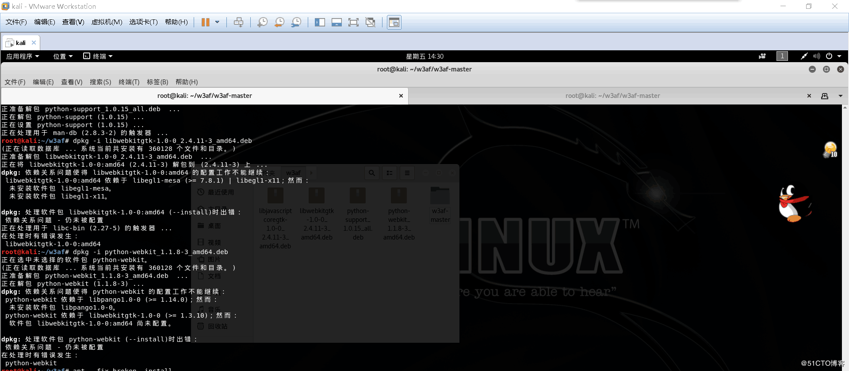849x371 pixels.
Task: Open VMware 帮助(H) menu
Action: click(176, 22)
